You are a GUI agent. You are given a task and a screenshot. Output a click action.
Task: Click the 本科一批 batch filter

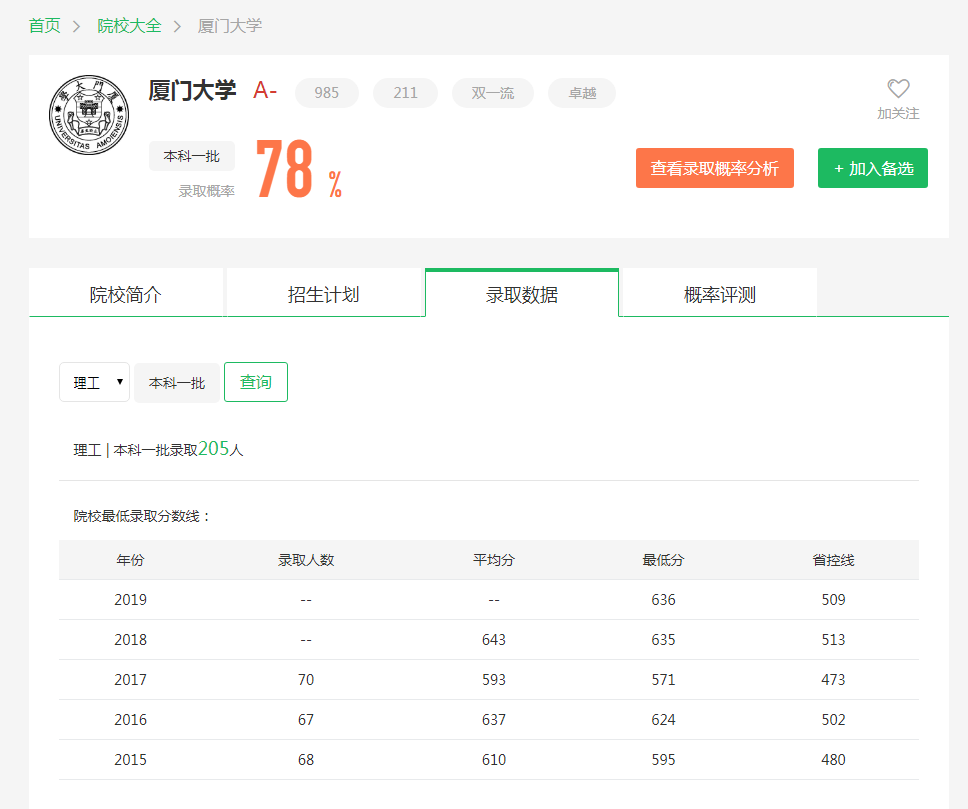pos(177,383)
